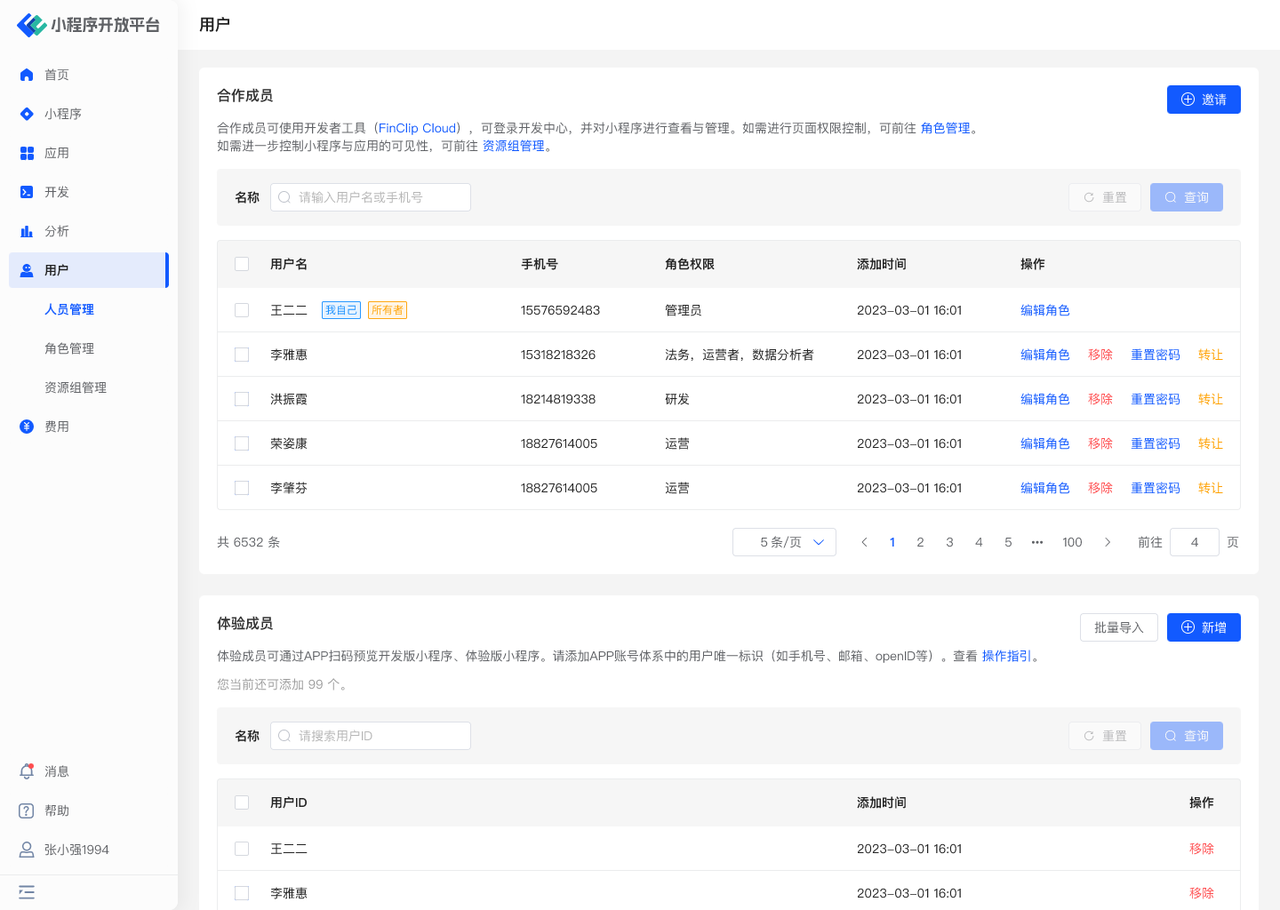Click the blue 邀请 button
Image resolution: width=1280 pixels, height=910 pixels.
pos(1203,100)
